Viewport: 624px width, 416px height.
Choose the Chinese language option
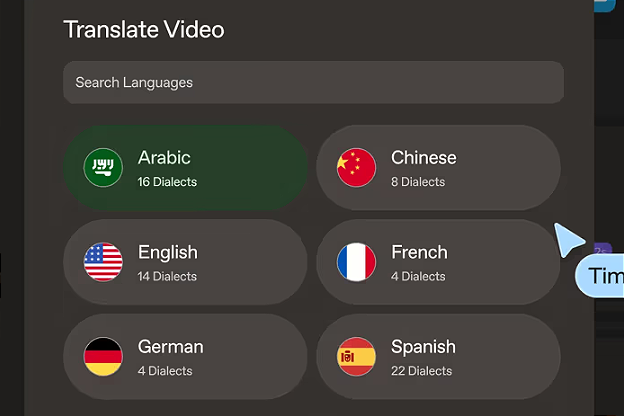pyautogui.click(x=438, y=168)
